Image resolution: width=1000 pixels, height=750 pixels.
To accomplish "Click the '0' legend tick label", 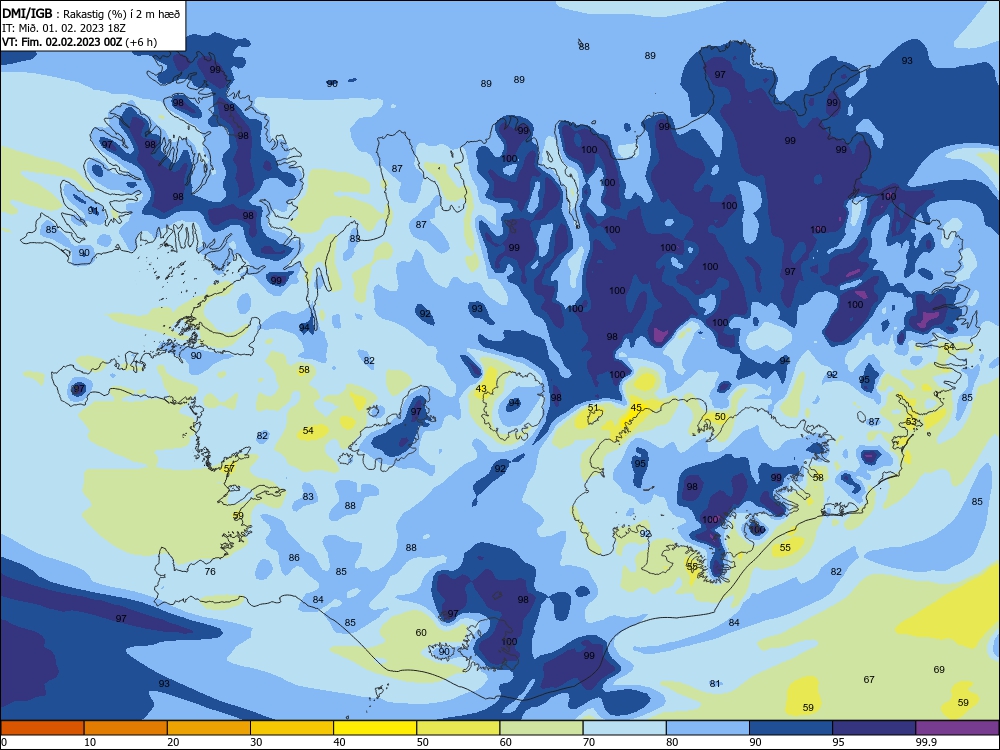I will coord(4,742).
